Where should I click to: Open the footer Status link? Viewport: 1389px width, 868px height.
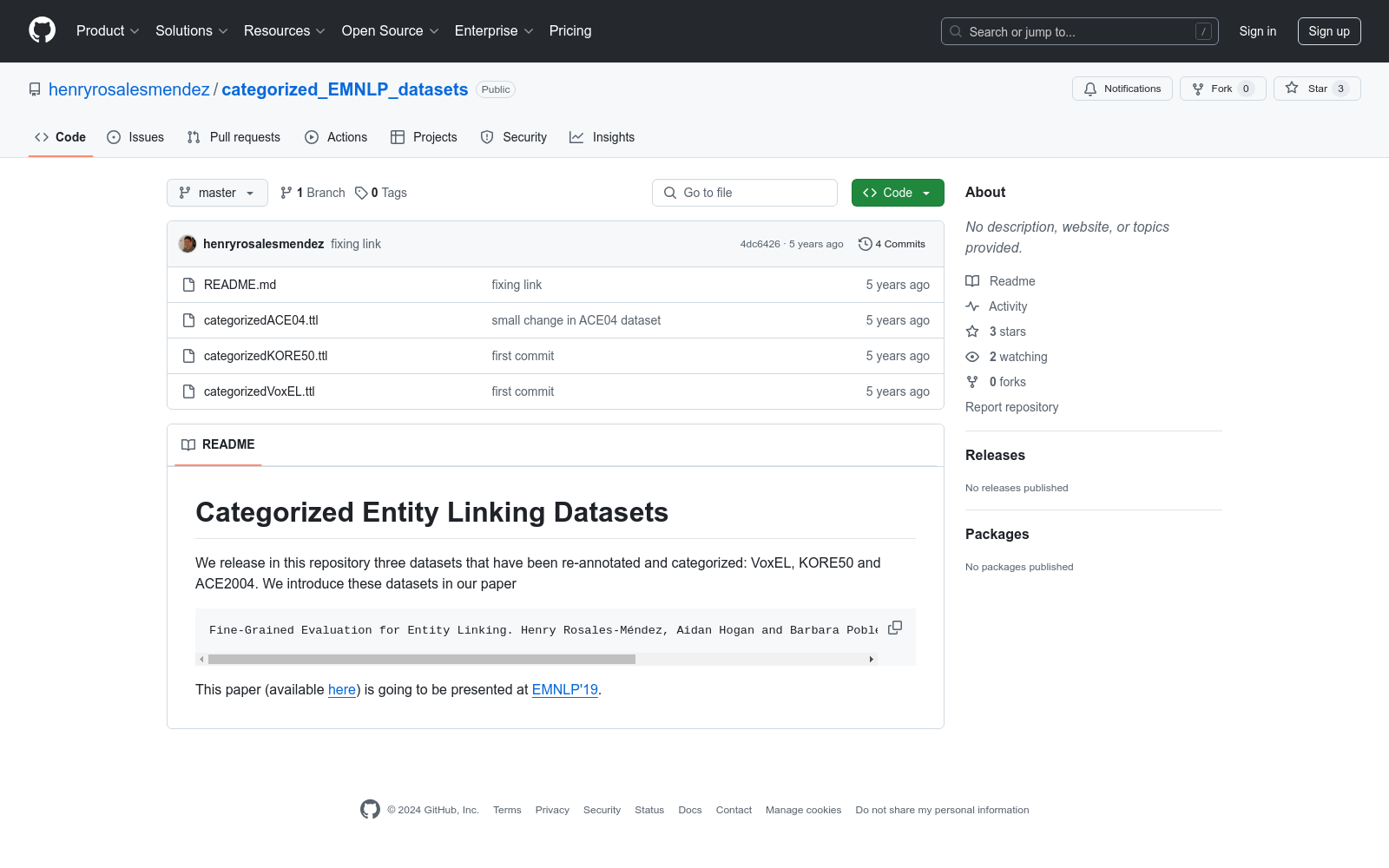[649, 810]
